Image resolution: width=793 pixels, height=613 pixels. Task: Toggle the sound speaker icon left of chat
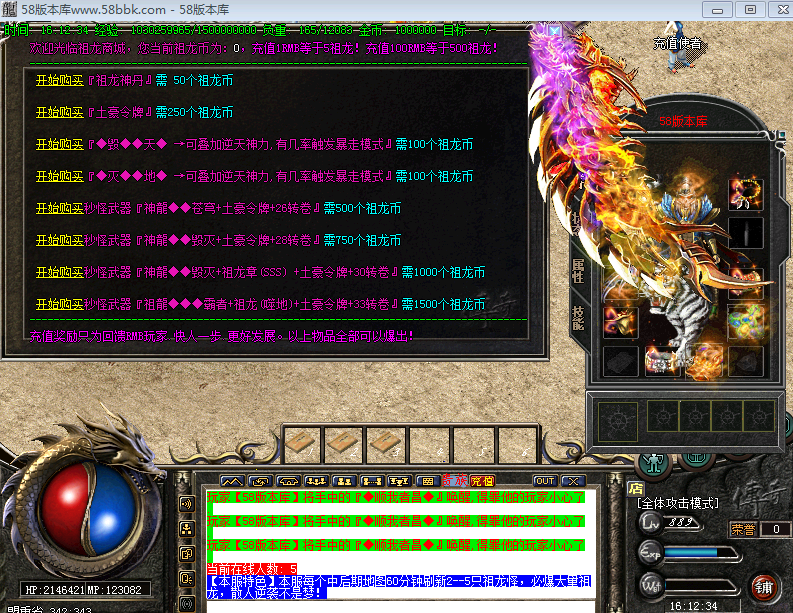187,503
